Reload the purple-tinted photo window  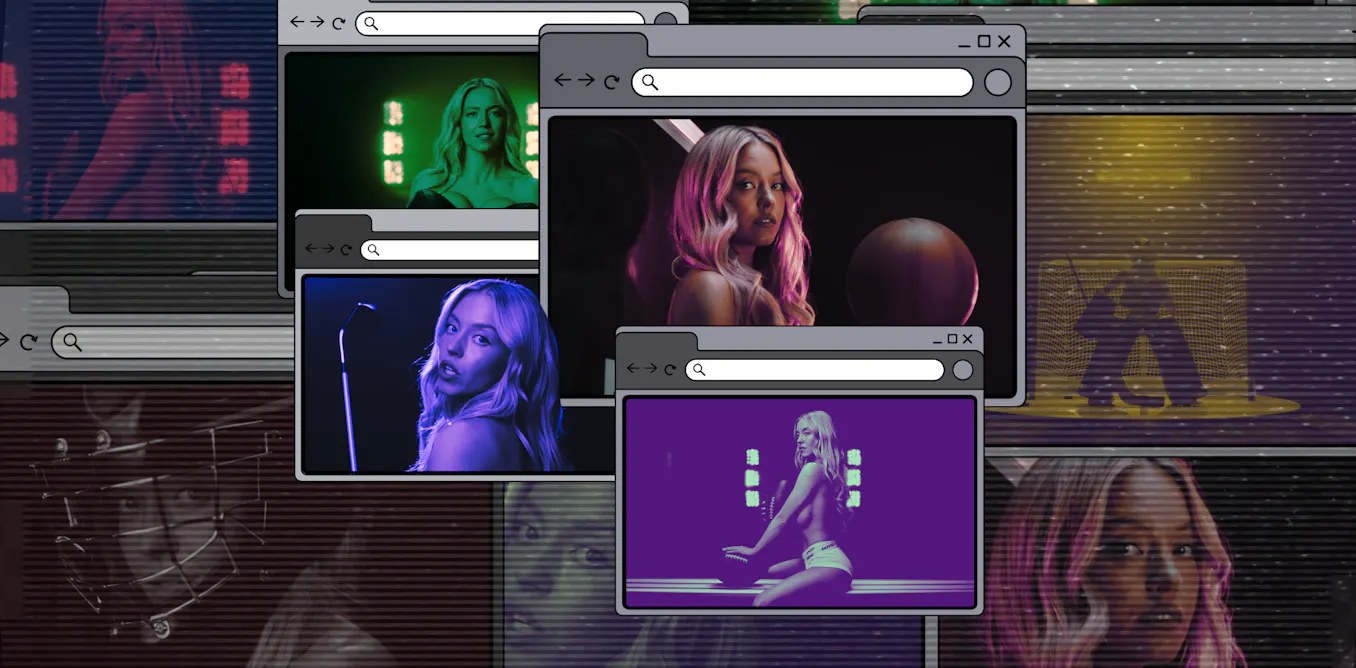[669, 370]
